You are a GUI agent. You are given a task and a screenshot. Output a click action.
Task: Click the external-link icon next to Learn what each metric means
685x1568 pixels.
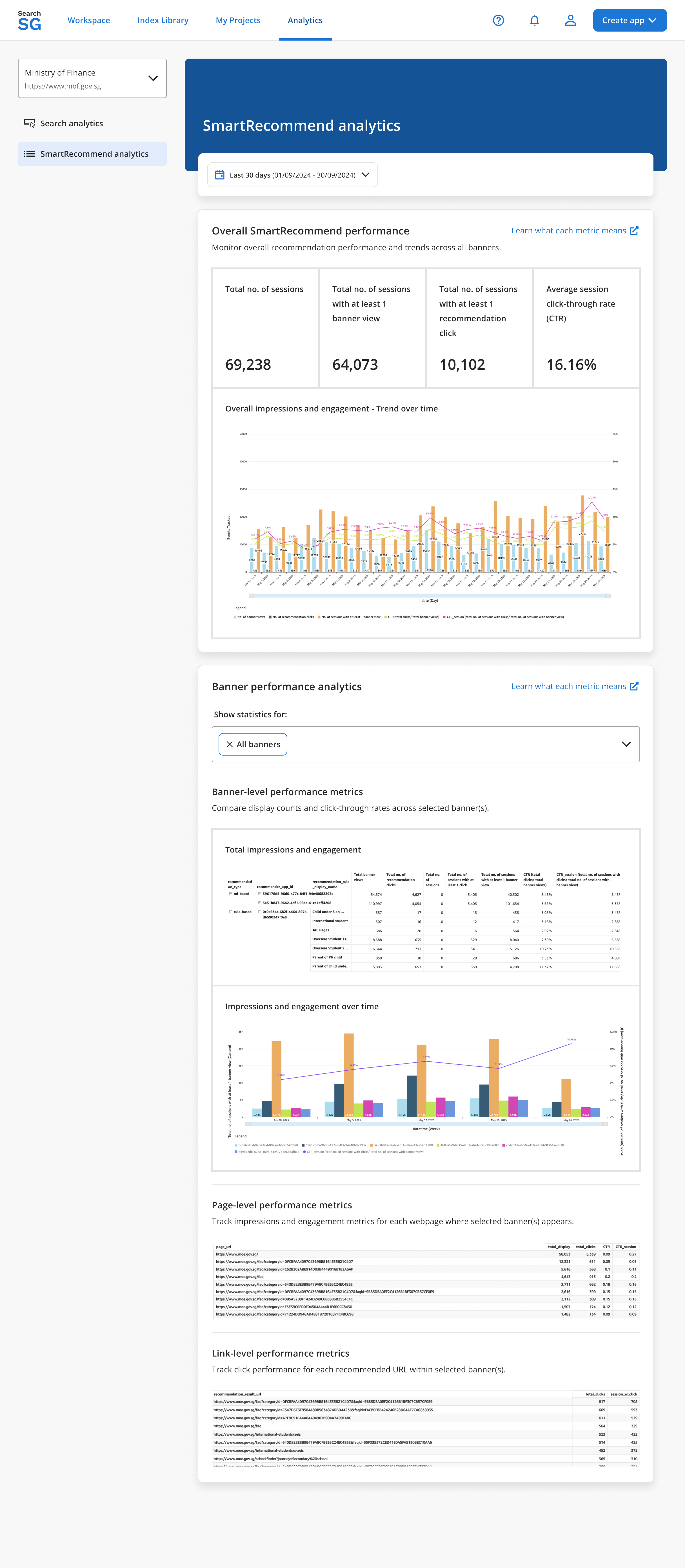(x=635, y=231)
